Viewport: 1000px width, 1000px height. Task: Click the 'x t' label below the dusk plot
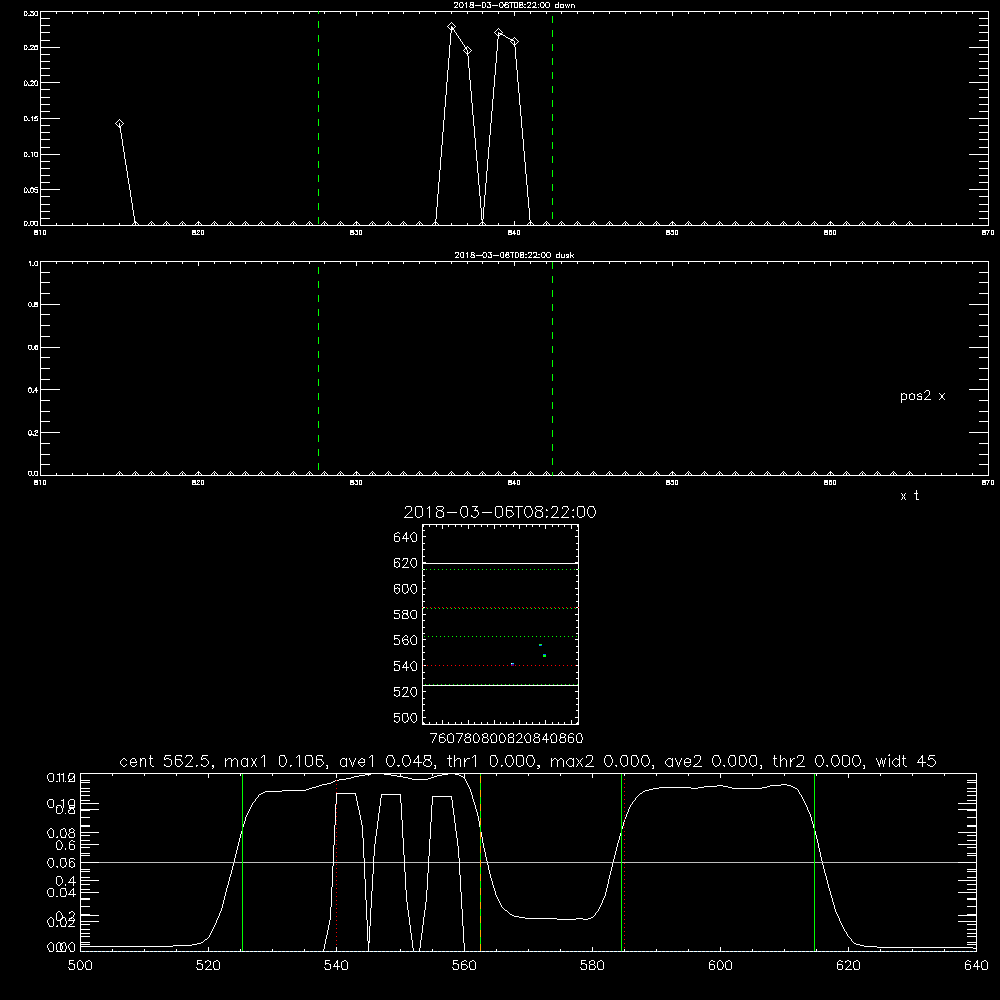coord(909,496)
